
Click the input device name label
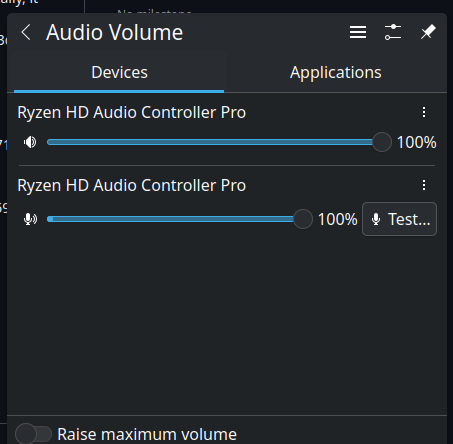coord(132,185)
